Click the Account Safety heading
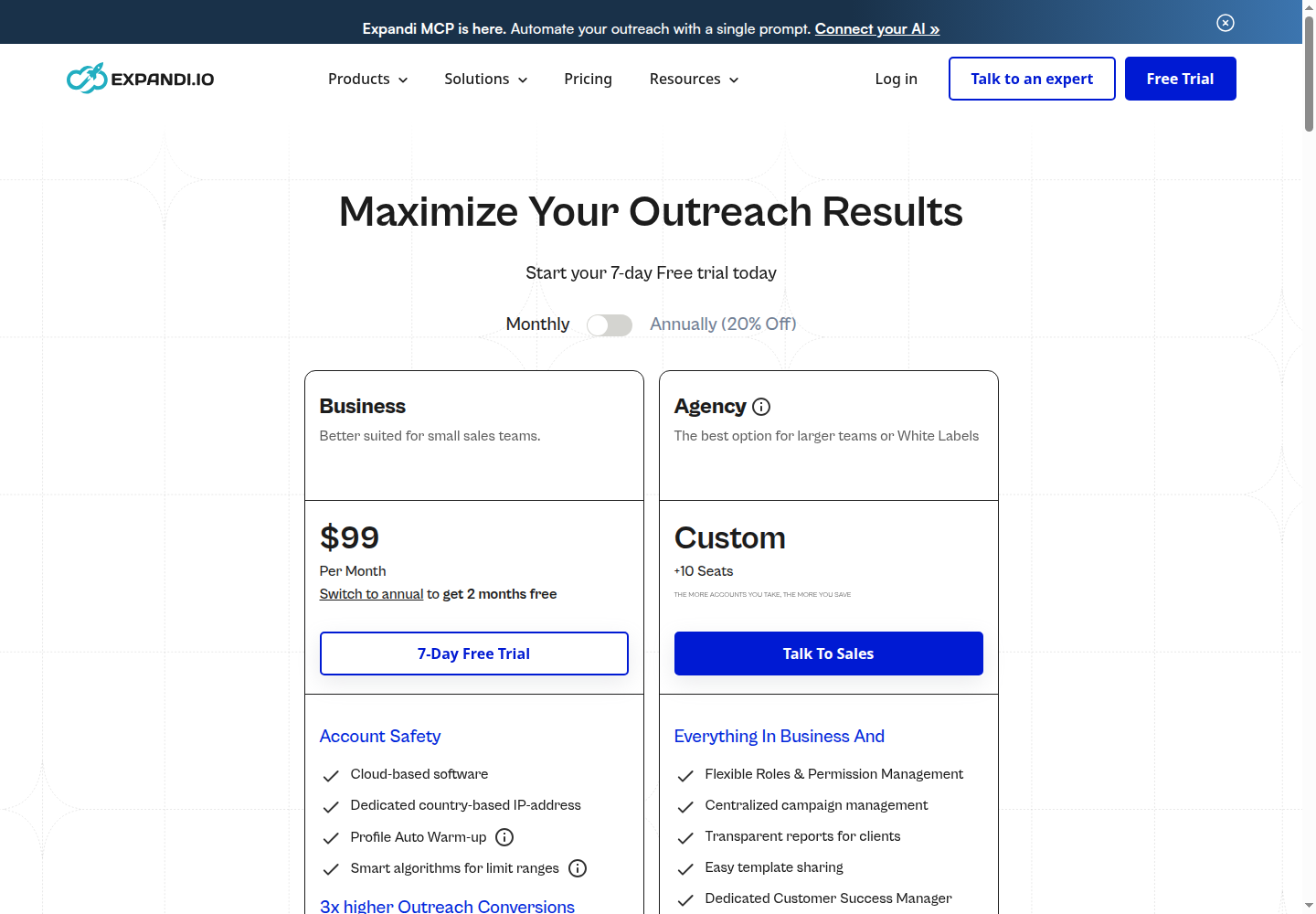This screenshot has width=1316, height=914. tap(380, 737)
